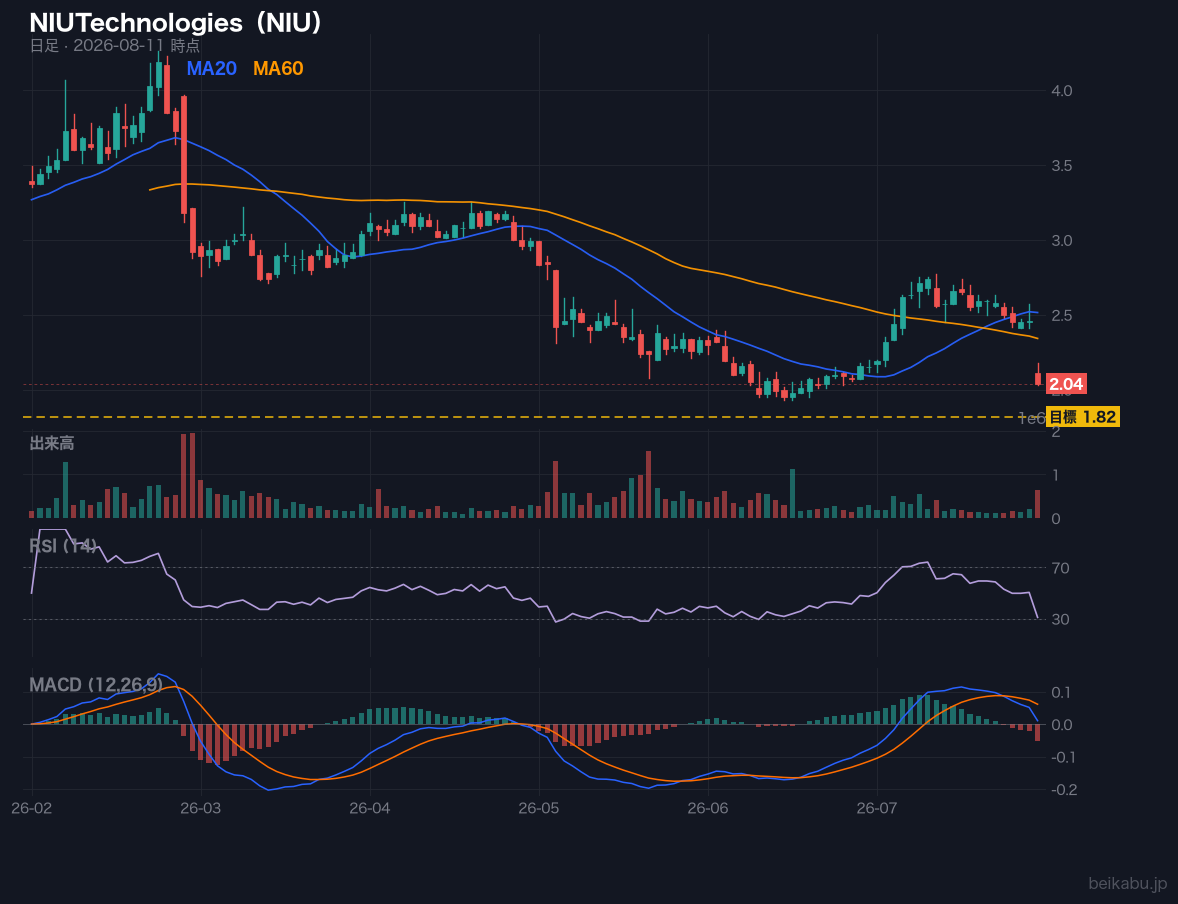Click the 3.0 price axis label
1178x904 pixels.
tap(1062, 240)
